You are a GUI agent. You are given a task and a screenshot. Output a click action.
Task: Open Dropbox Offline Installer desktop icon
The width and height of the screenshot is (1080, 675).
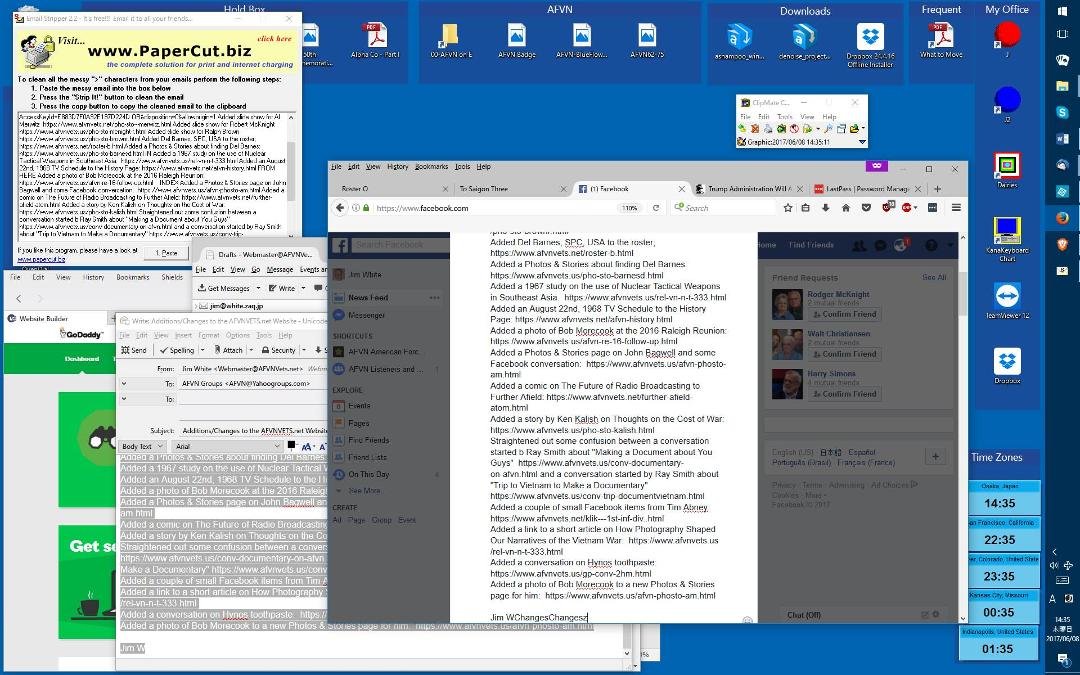pos(870,45)
